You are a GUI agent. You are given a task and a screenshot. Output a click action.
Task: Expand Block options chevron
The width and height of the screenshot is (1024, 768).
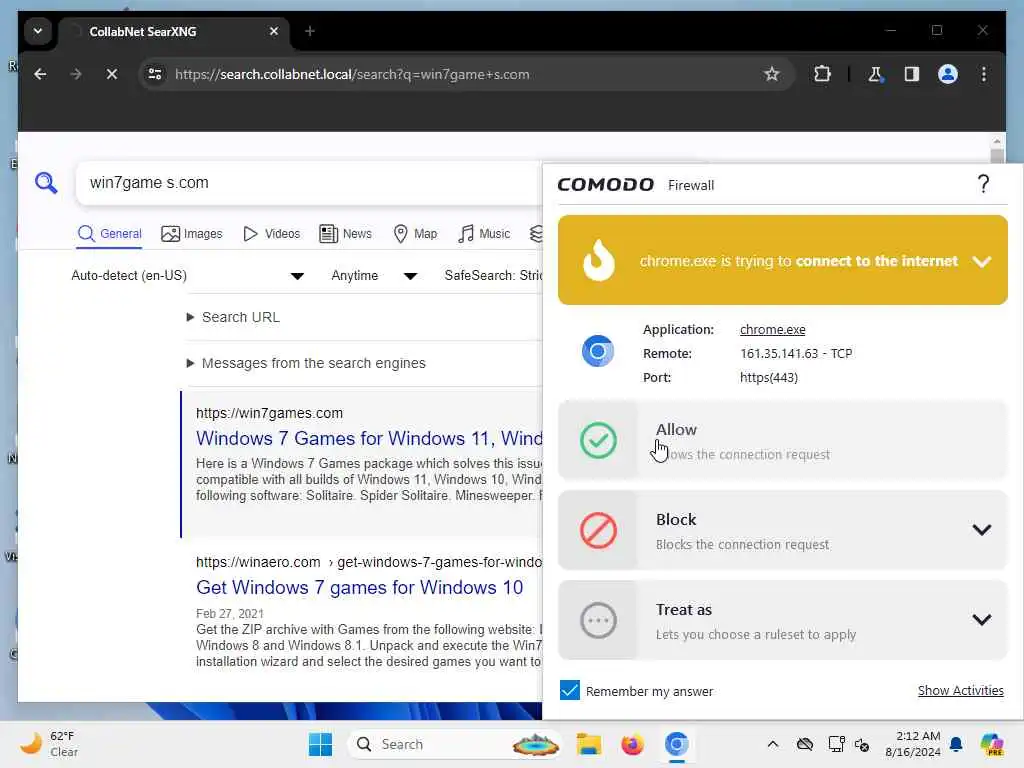coord(982,530)
